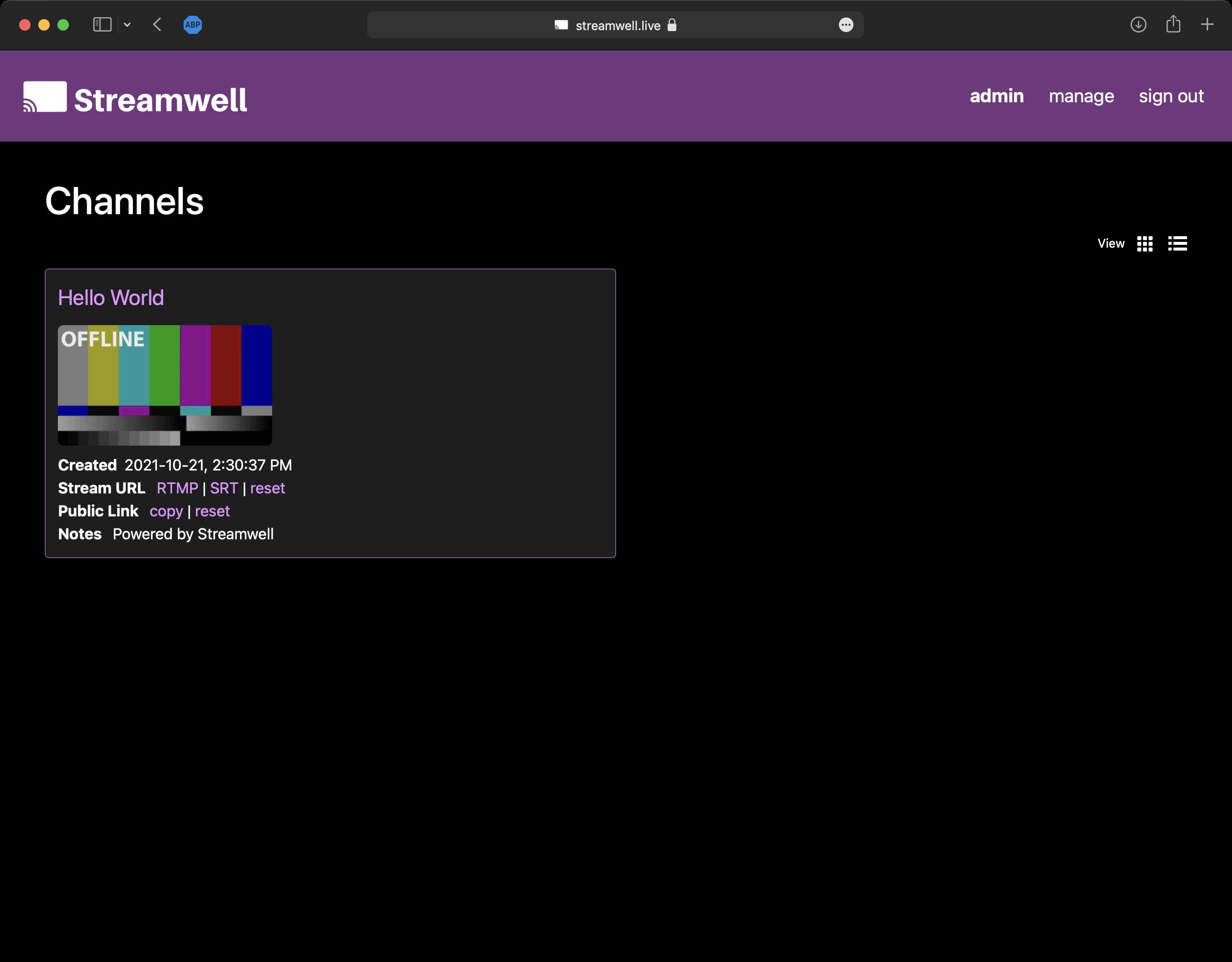This screenshot has height=962, width=1232.
Task: Click the share icon in the toolbar
Action: [x=1173, y=24]
